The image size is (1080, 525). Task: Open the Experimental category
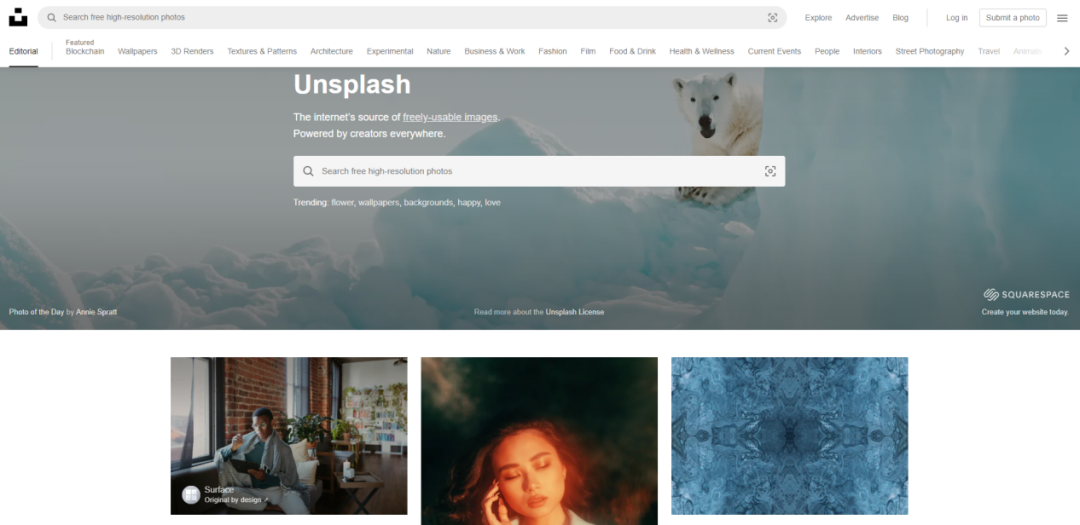point(390,52)
